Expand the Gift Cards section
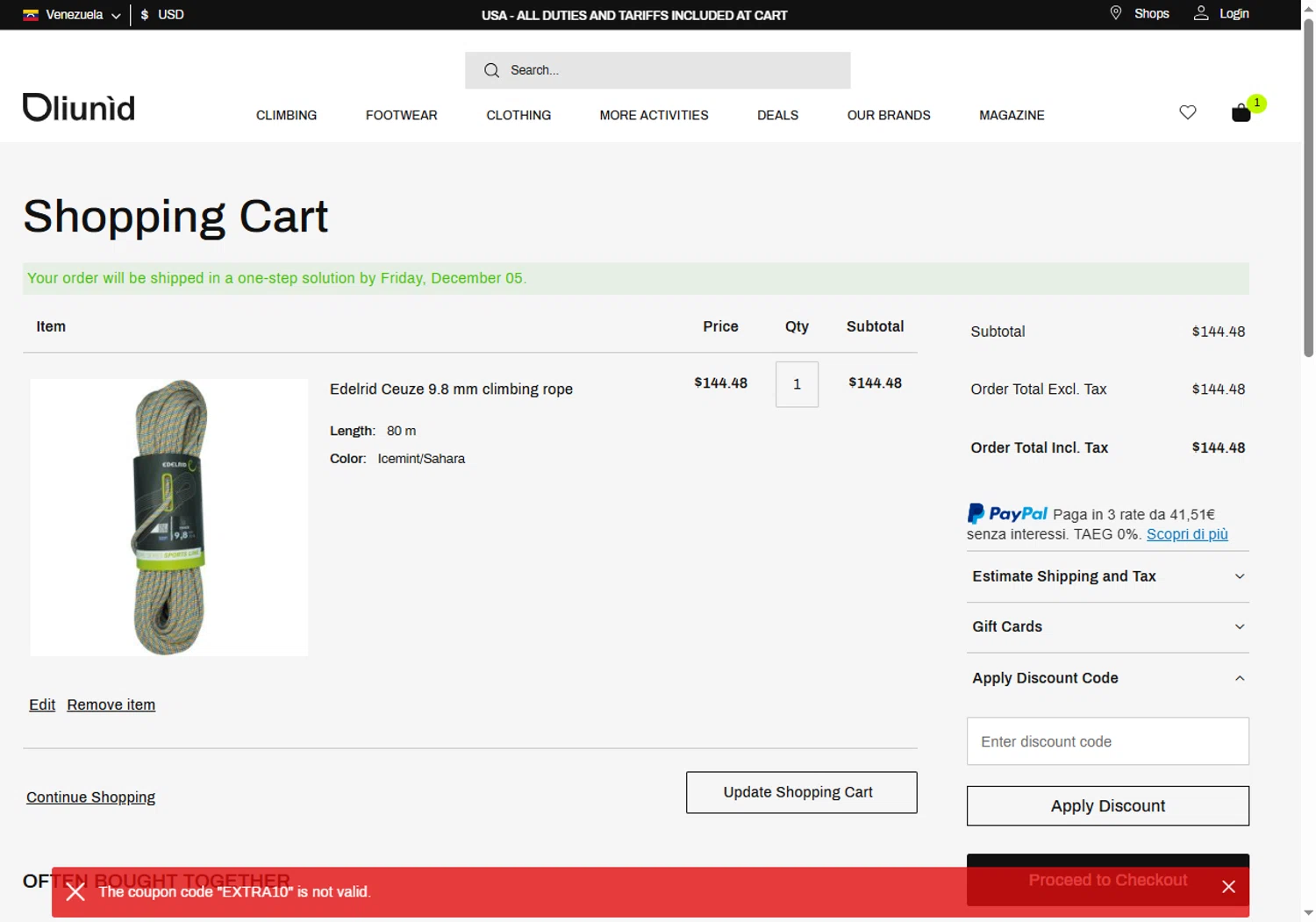 [1107, 626]
